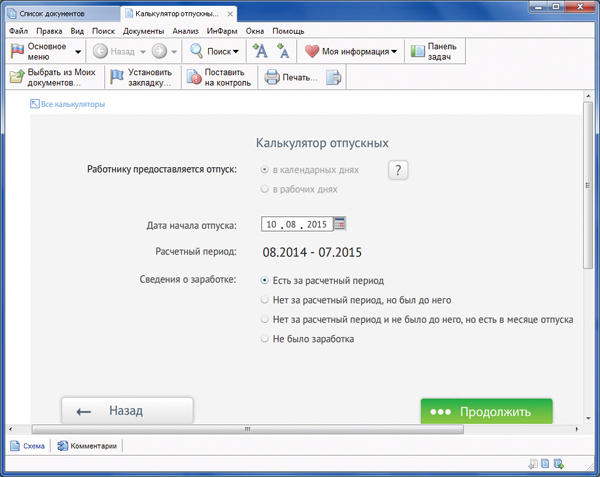This screenshot has width=600, height=477.
Task: Click Поставить на контроль toolbar icon
Action: click(x=192, y=78)
